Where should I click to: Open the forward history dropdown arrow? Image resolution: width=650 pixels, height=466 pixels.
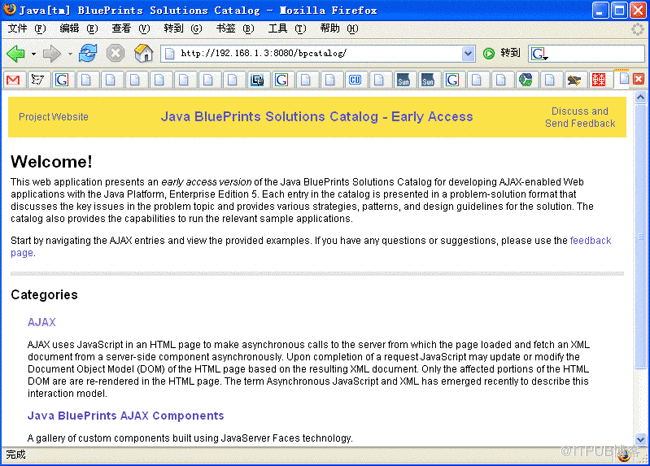tap(70, 54)
